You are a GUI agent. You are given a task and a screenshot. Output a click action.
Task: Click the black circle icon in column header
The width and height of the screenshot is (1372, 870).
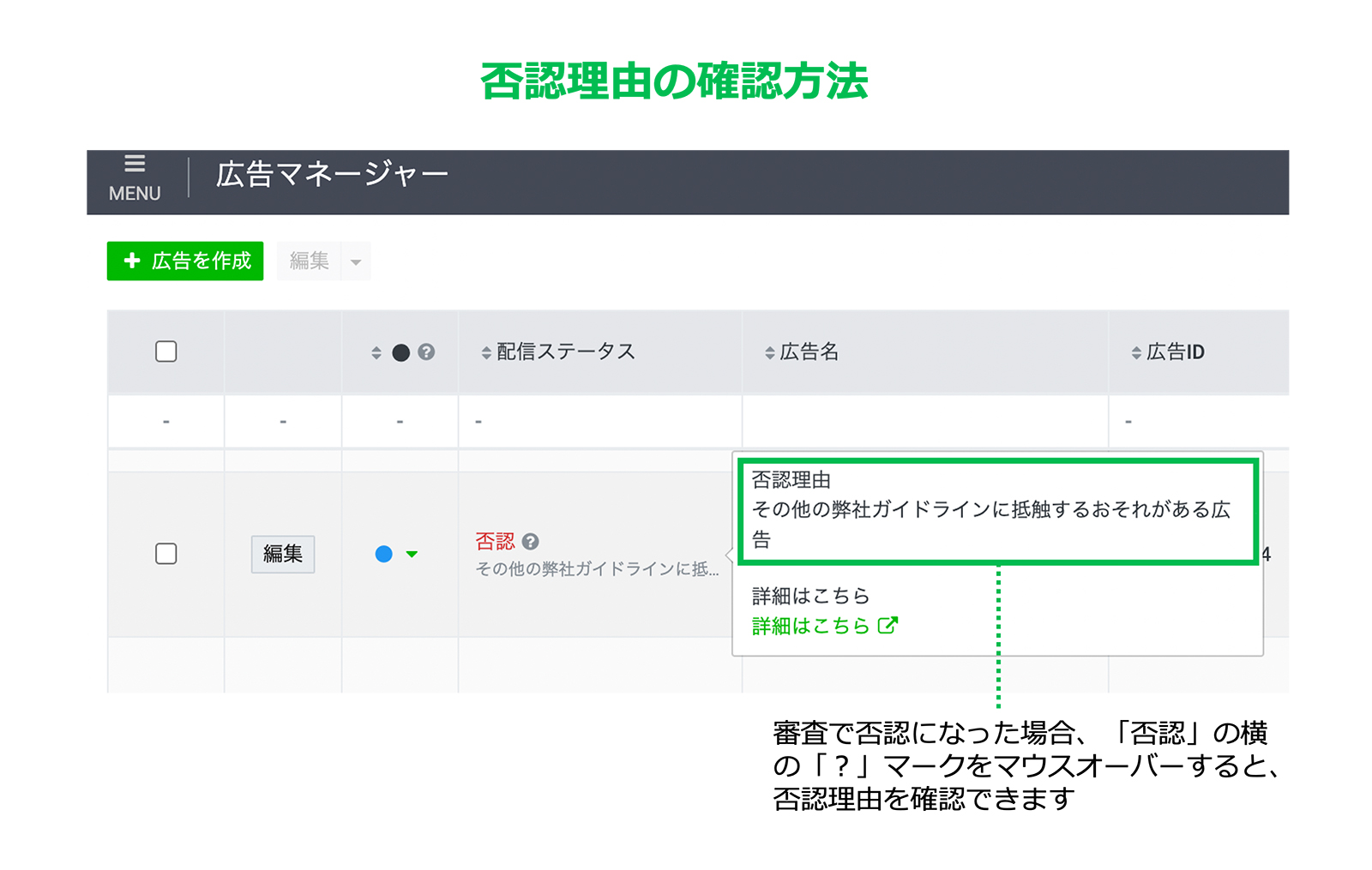tap(400, 353)
